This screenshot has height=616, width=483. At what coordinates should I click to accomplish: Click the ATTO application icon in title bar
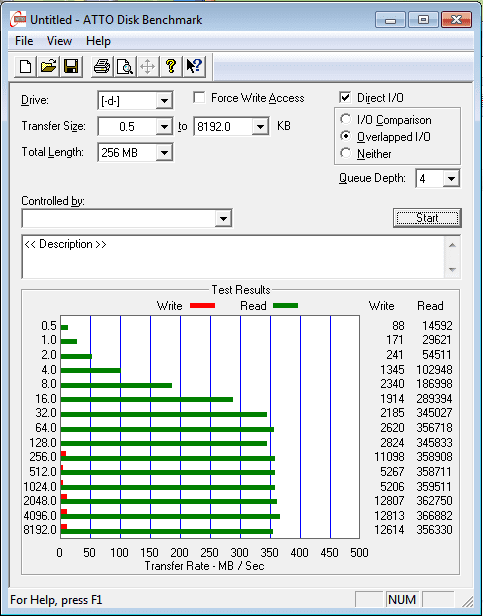pos(18,19)
